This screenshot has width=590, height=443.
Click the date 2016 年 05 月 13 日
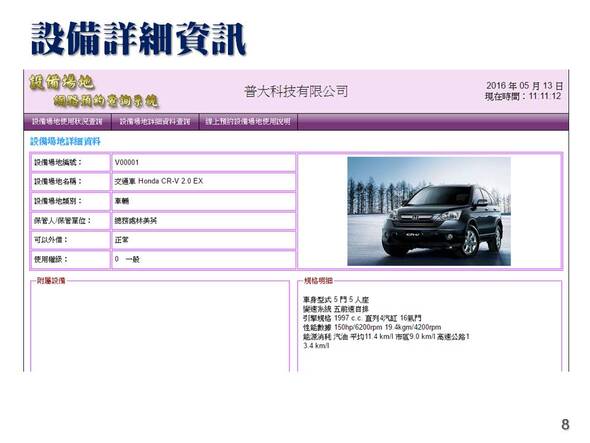point(525,85)
